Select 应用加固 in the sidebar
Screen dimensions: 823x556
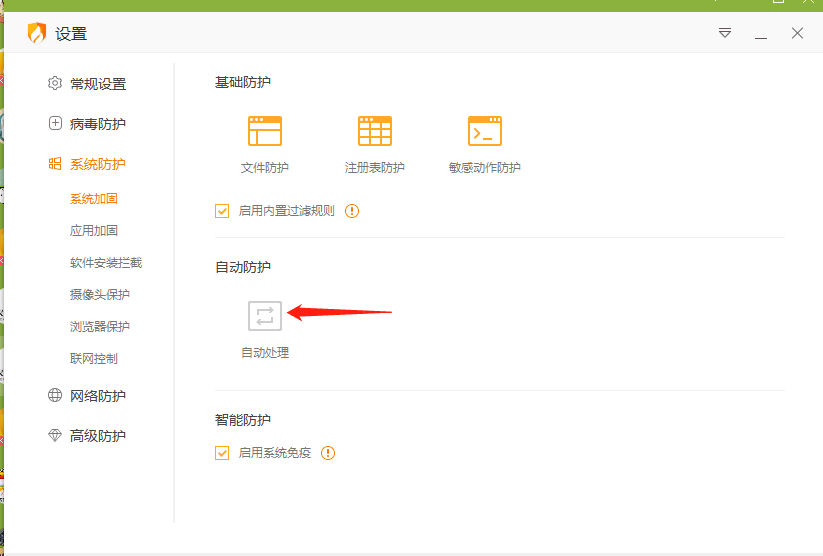click(94, 231)
